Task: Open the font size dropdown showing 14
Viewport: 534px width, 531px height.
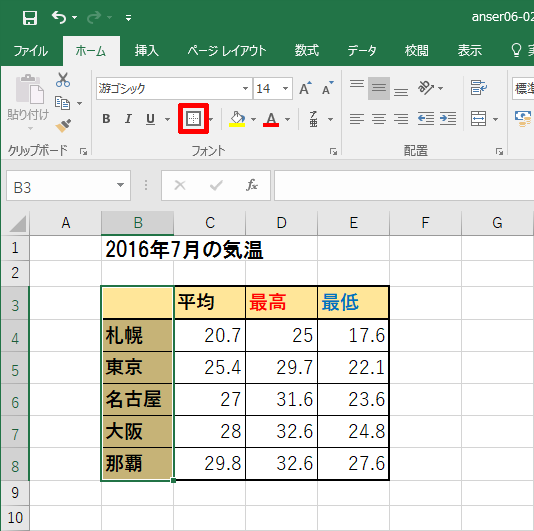Action: [285, 89]
